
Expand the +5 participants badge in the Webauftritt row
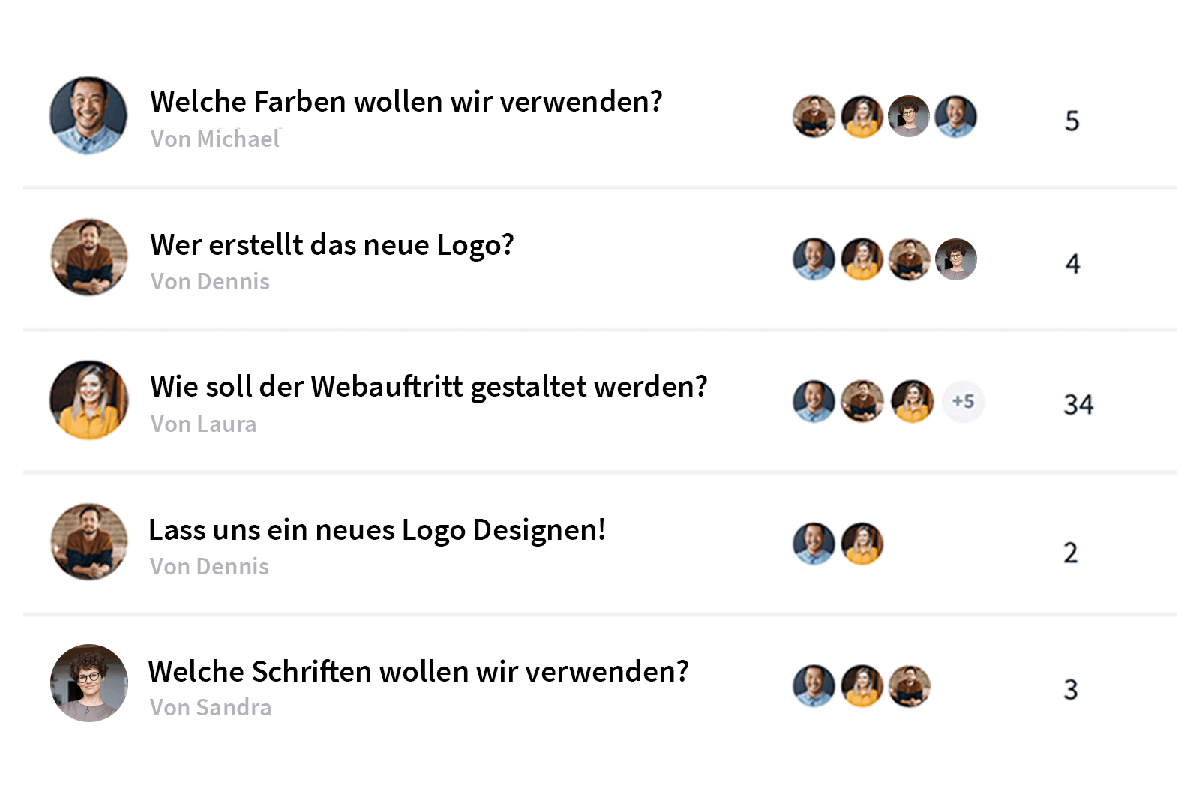(x=964, y=402)
